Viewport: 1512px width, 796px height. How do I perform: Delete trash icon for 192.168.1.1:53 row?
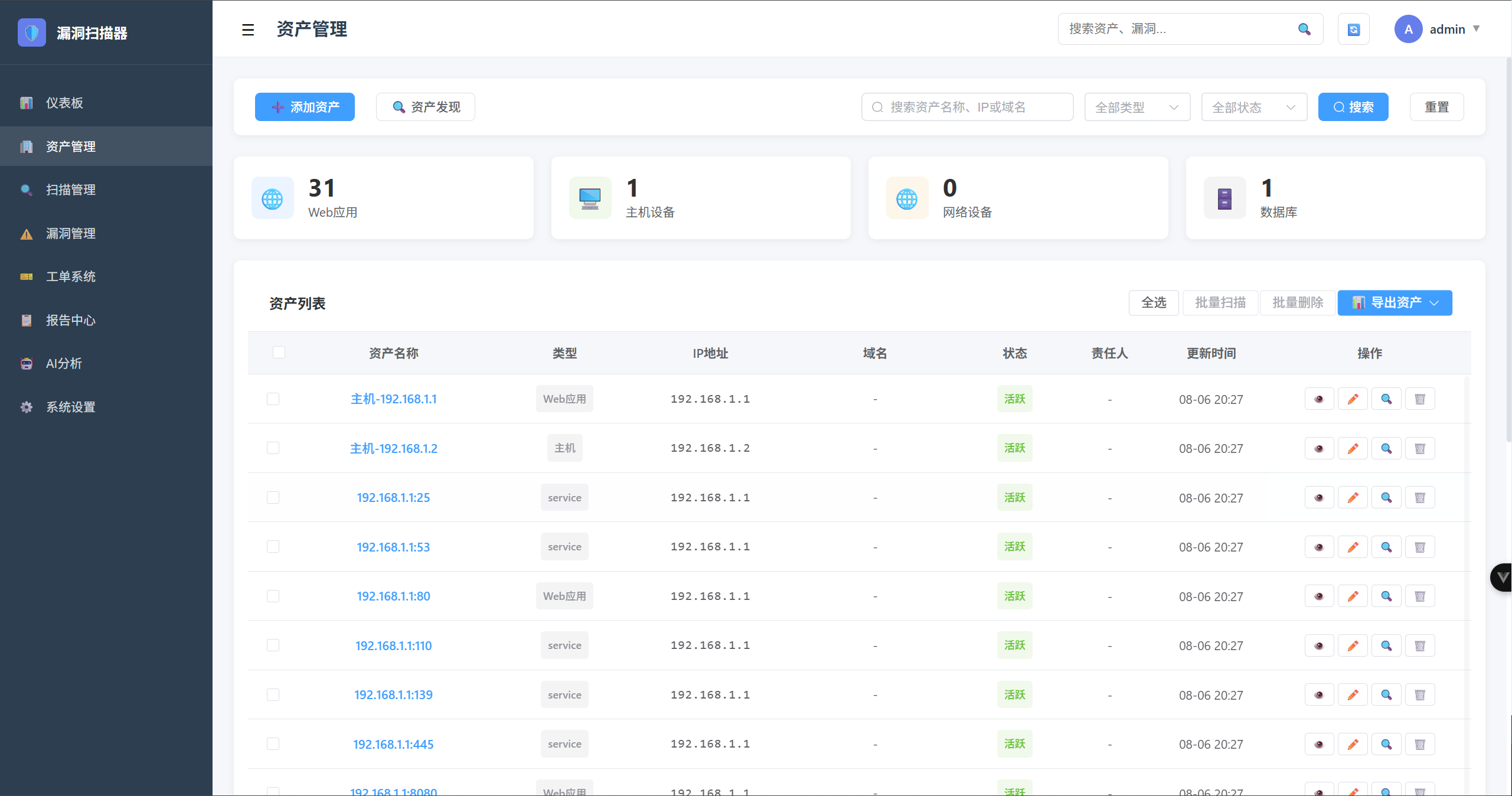(x=1420, y=547)
